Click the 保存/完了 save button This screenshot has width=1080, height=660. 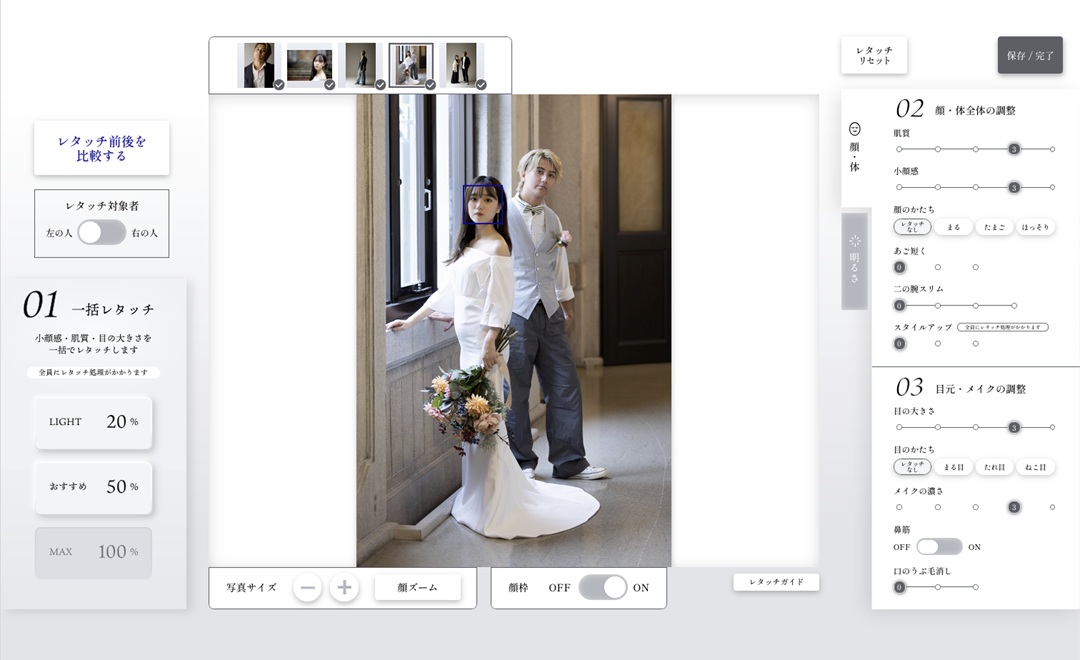(1030, 55)
